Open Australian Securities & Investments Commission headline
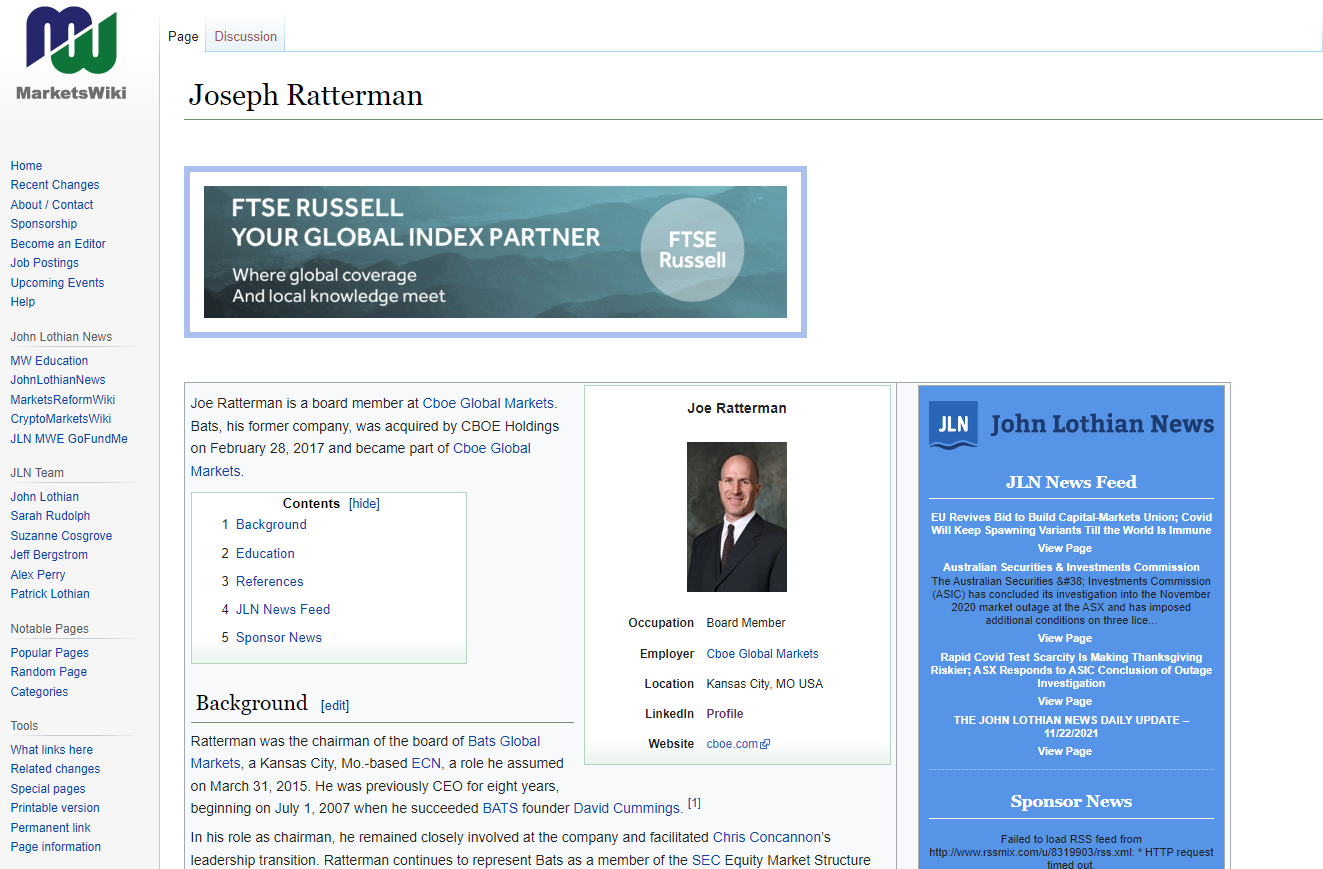This screenshot has height=869, width=1323. click(1071, 567)
